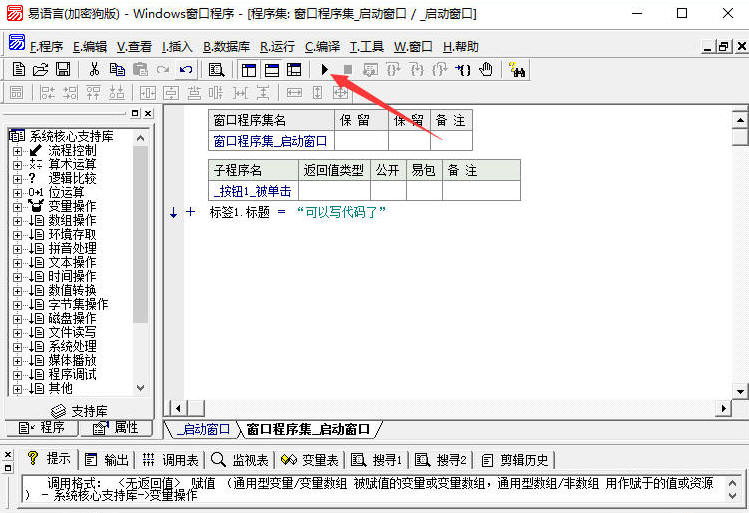Click the Cut scissors icon
The image size is (749, 513).
[94, 69]
